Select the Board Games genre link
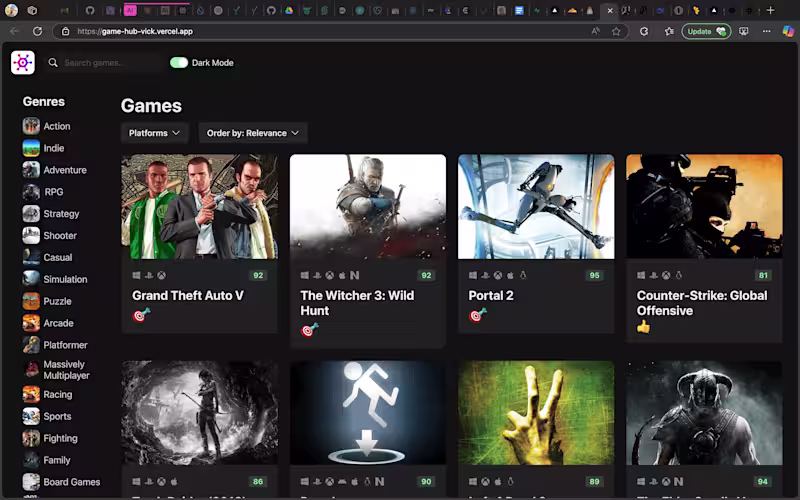The width and height of the screenshot is (800, 500). point(71,482)
